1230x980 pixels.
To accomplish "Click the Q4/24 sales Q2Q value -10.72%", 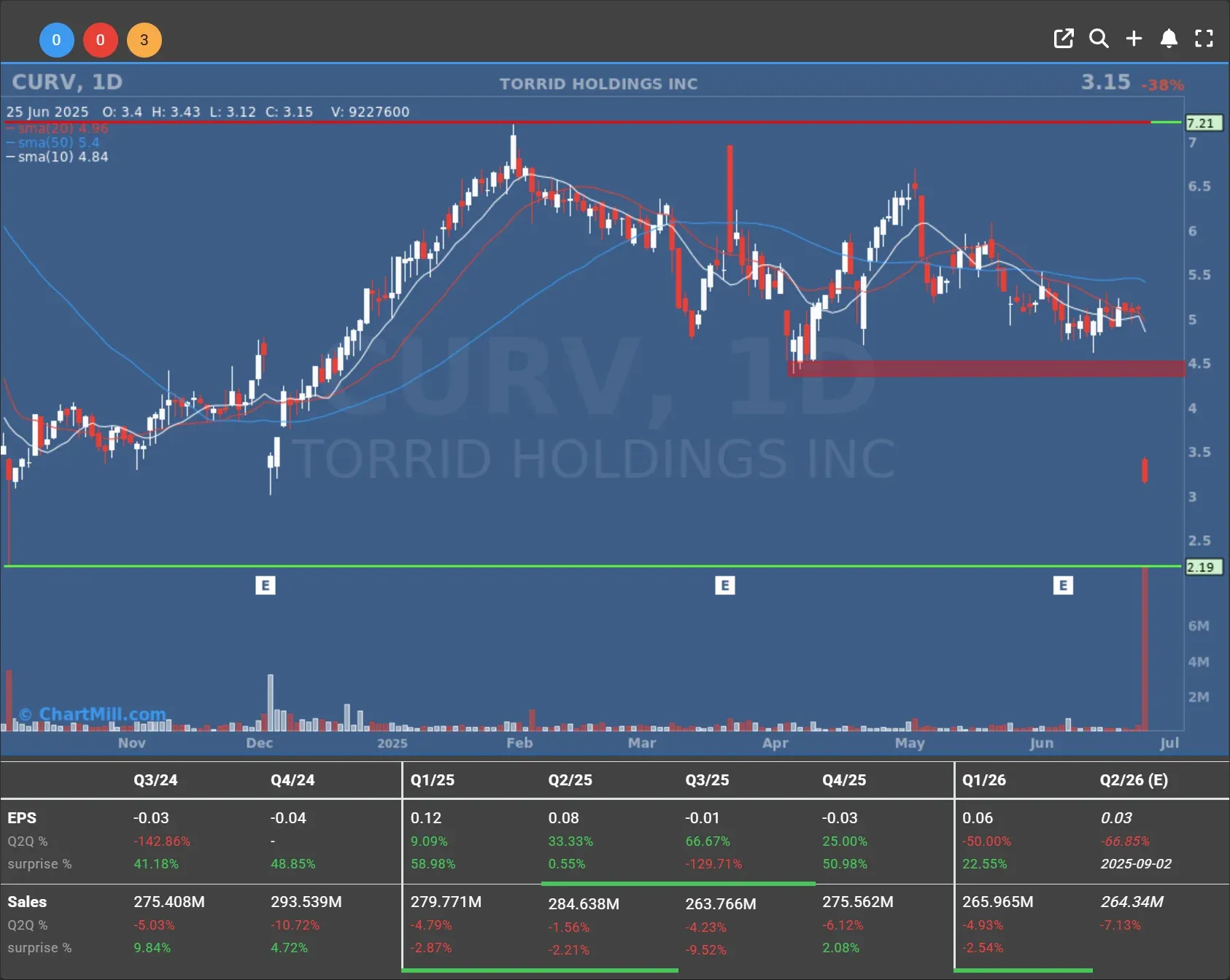I will (295, 925).
